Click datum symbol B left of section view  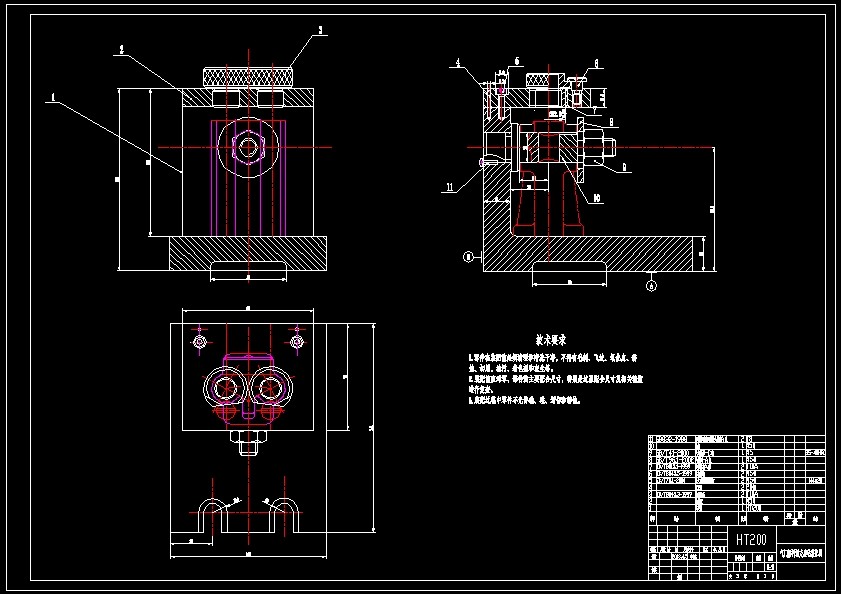pos(468,257)
